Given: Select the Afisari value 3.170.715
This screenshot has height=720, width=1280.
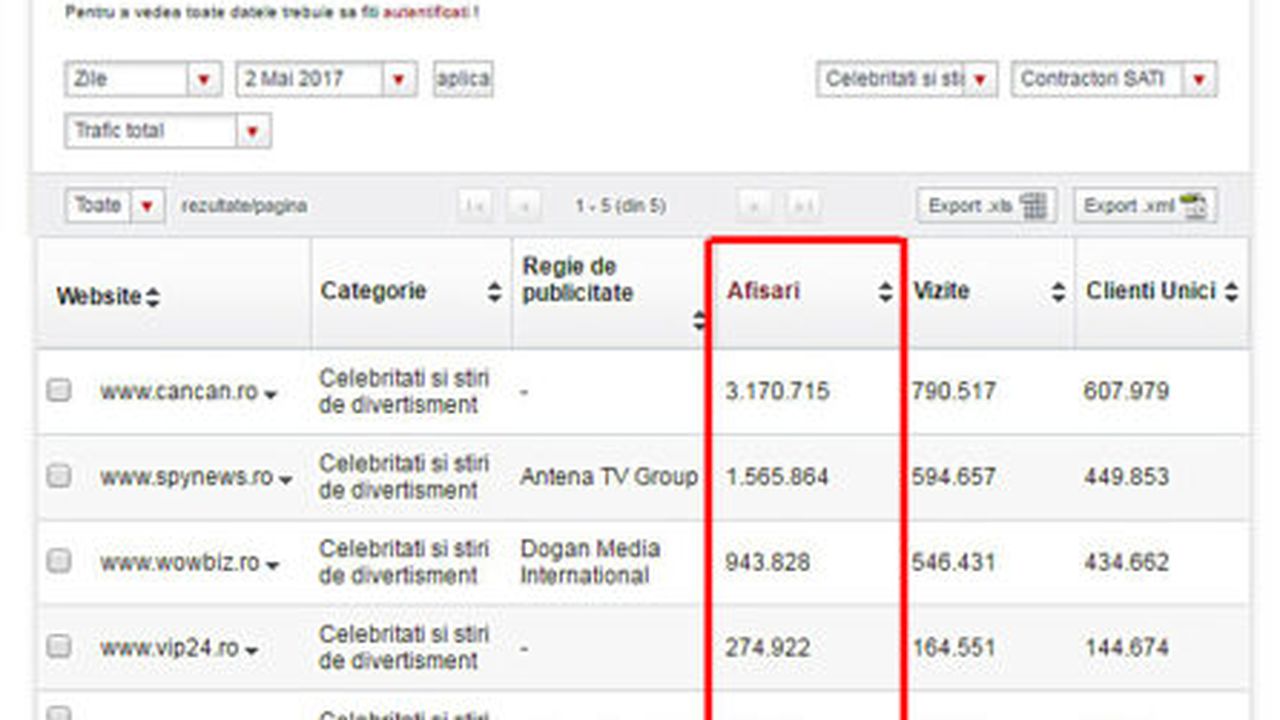Looking at the screenshot, I should tap(777, 391).
